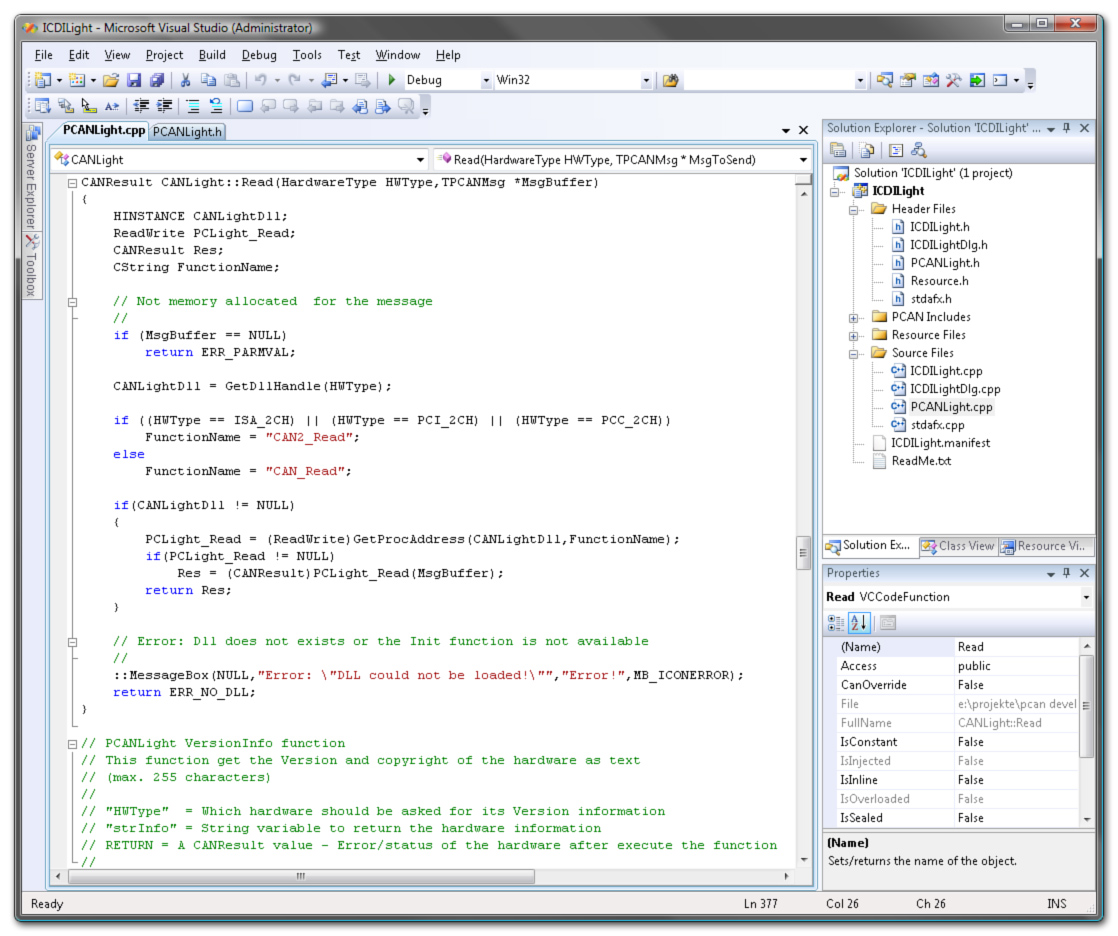The height and width of the screenshot is (936, 1118).
Task: Click the Save All icon
Action: point(157,81)
